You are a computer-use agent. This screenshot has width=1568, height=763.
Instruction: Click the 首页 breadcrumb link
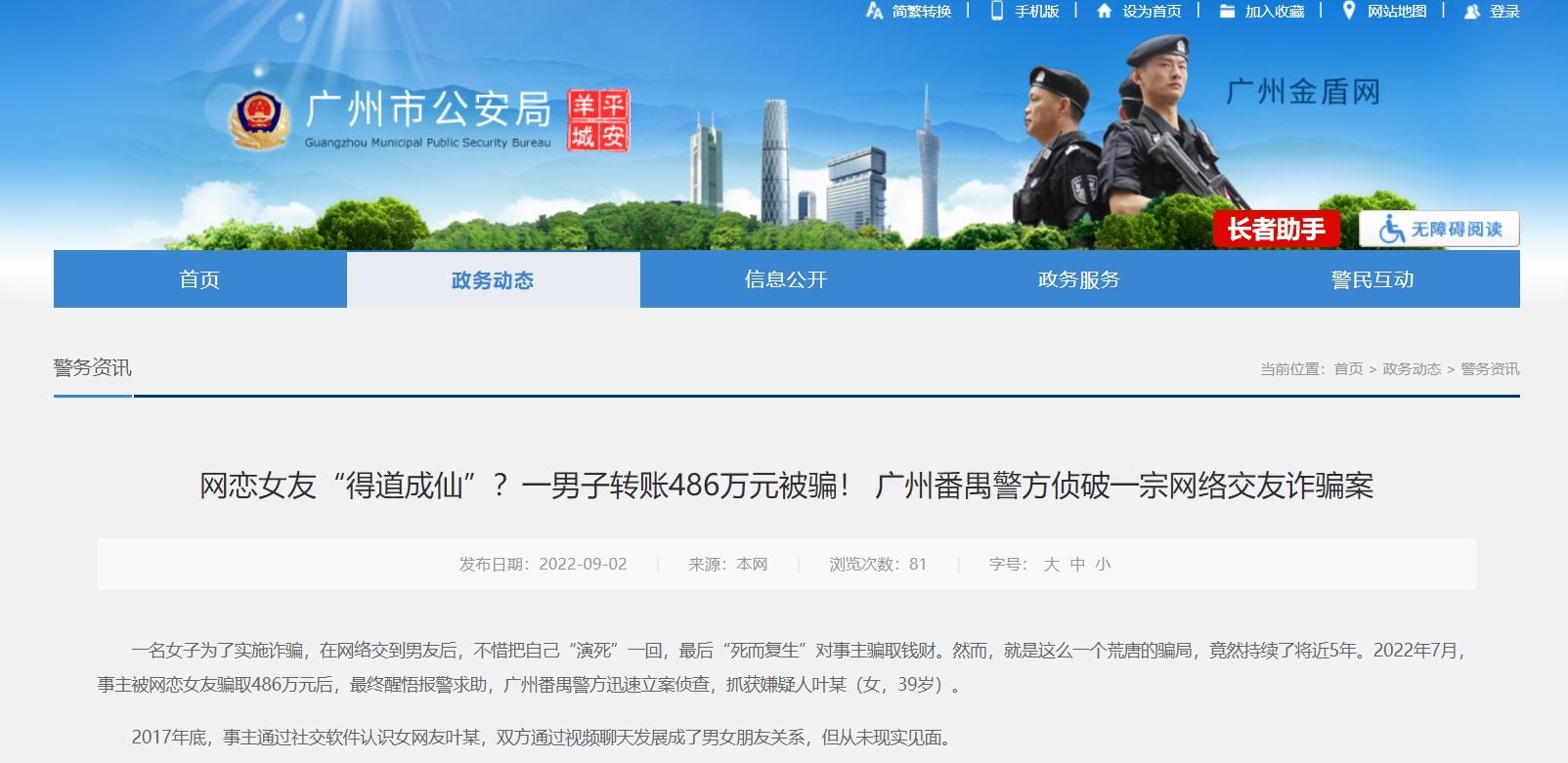click(1348, 369)
